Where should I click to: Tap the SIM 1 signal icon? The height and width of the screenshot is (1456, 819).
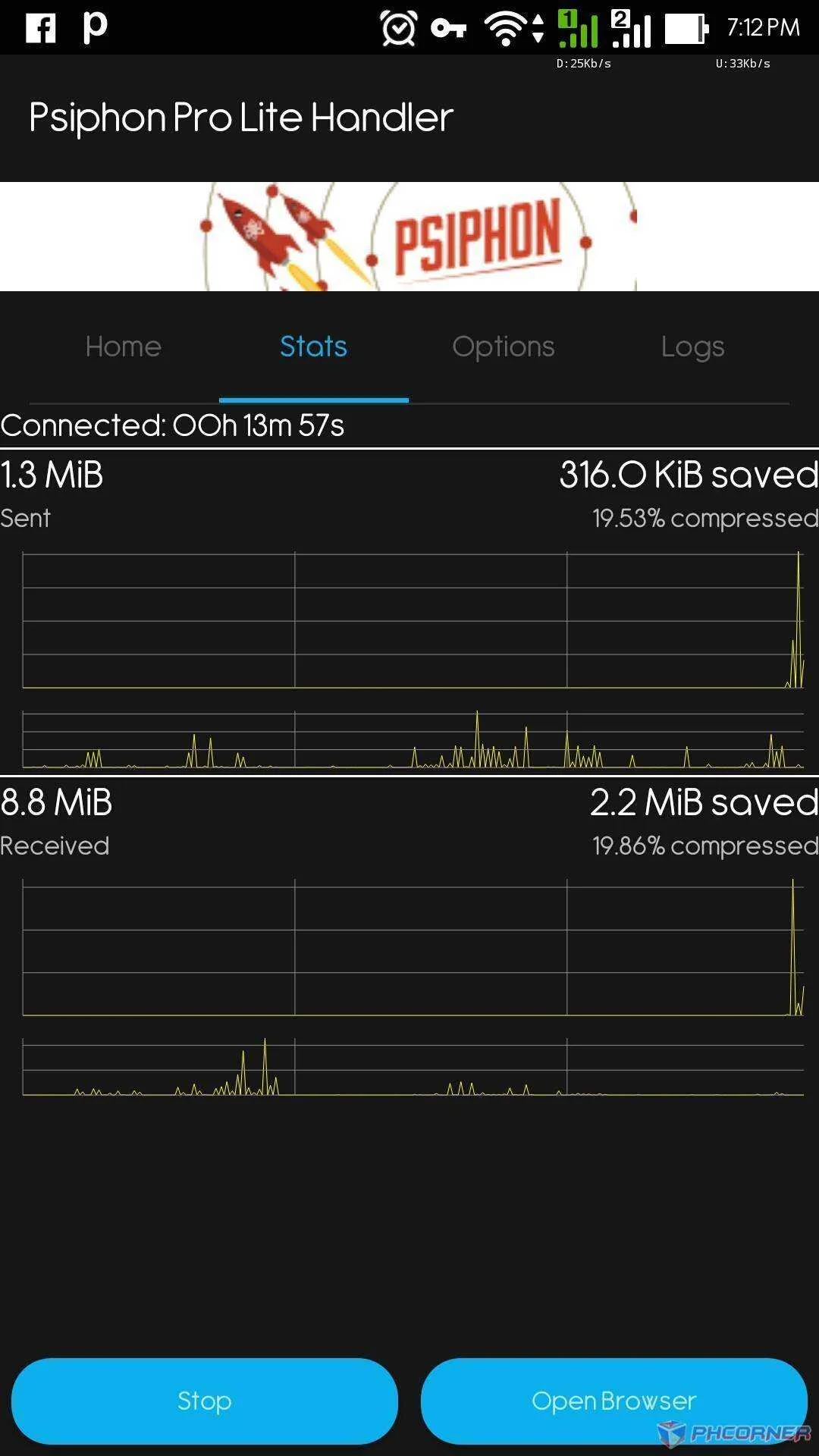pos(578,29)
